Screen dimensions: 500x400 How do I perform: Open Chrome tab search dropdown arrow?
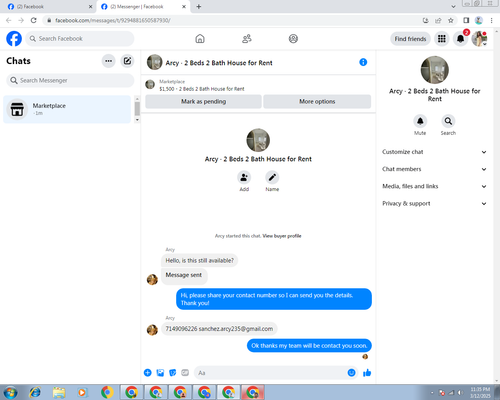coord(453,6)
